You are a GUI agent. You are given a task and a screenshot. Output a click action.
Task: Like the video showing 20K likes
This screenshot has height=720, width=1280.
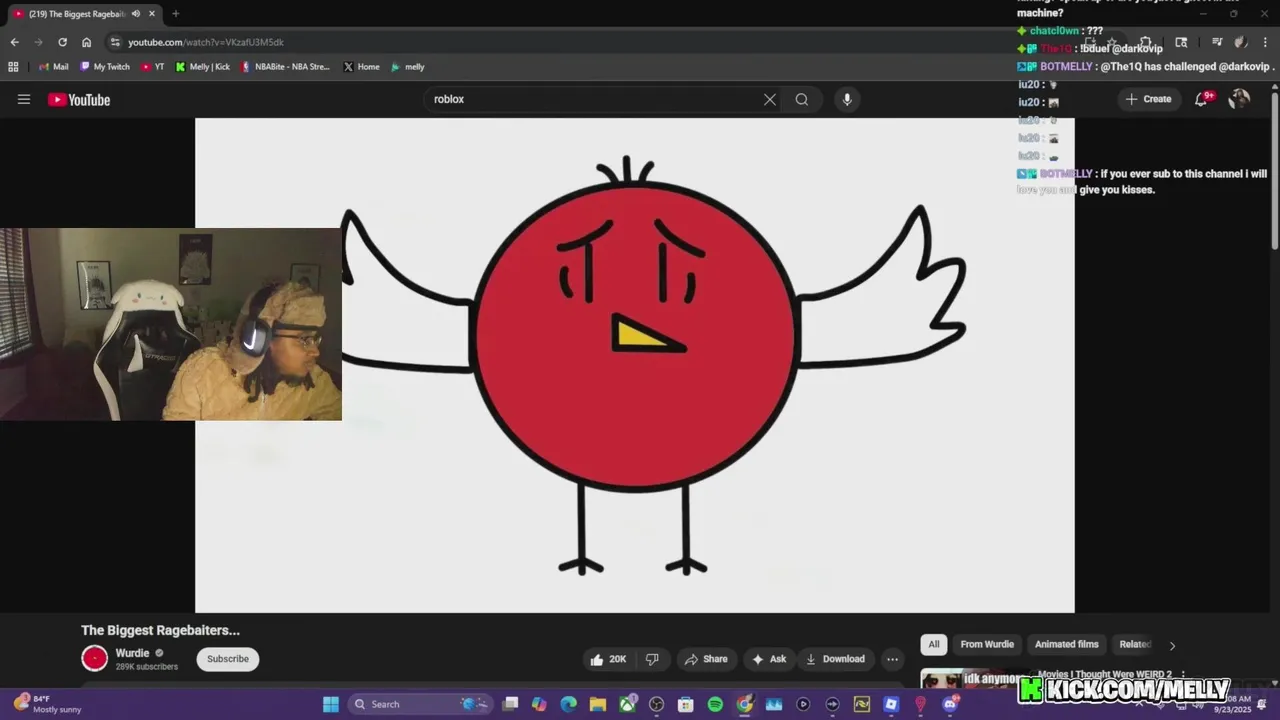[x=608, y=659]
